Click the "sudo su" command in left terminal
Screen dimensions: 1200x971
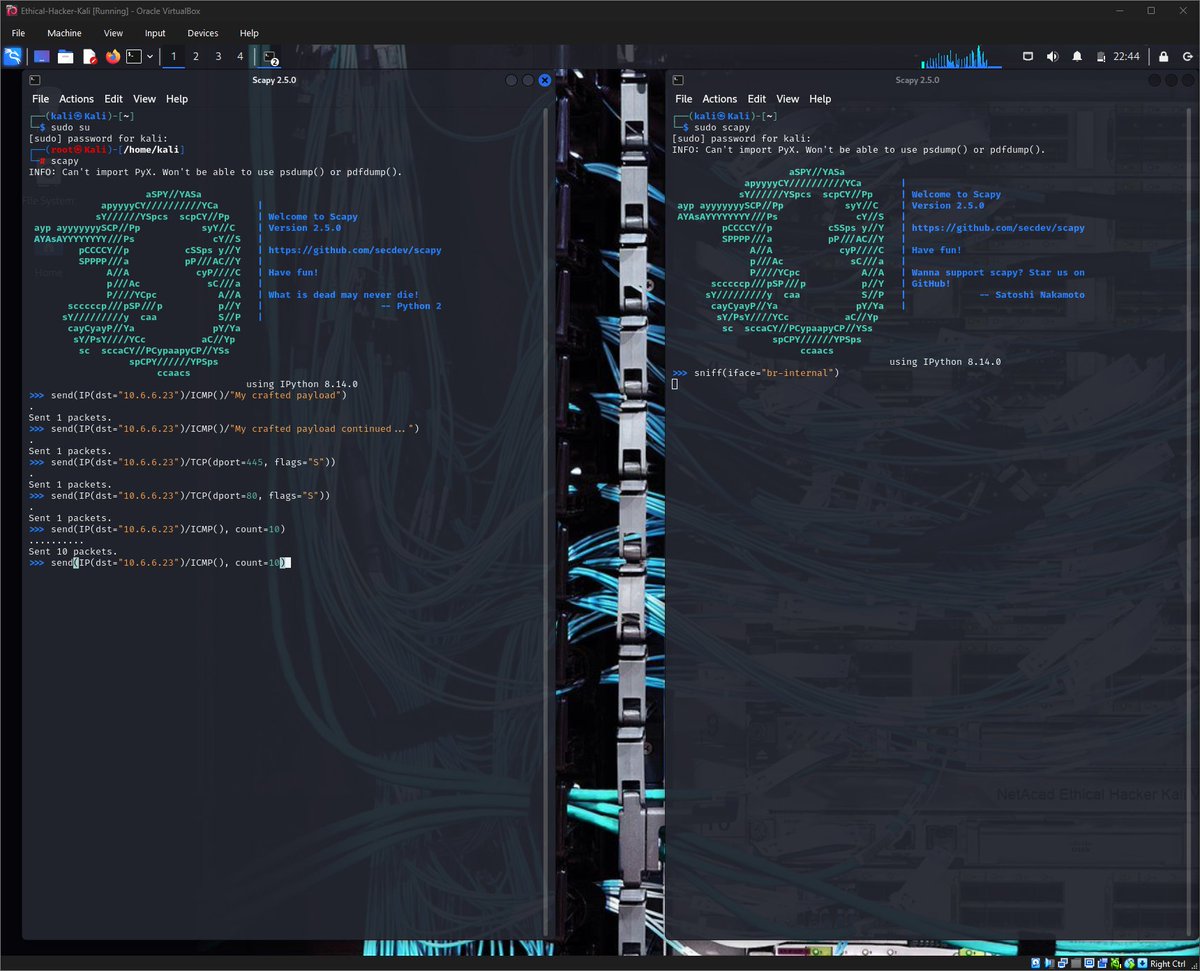click(71, 128)
